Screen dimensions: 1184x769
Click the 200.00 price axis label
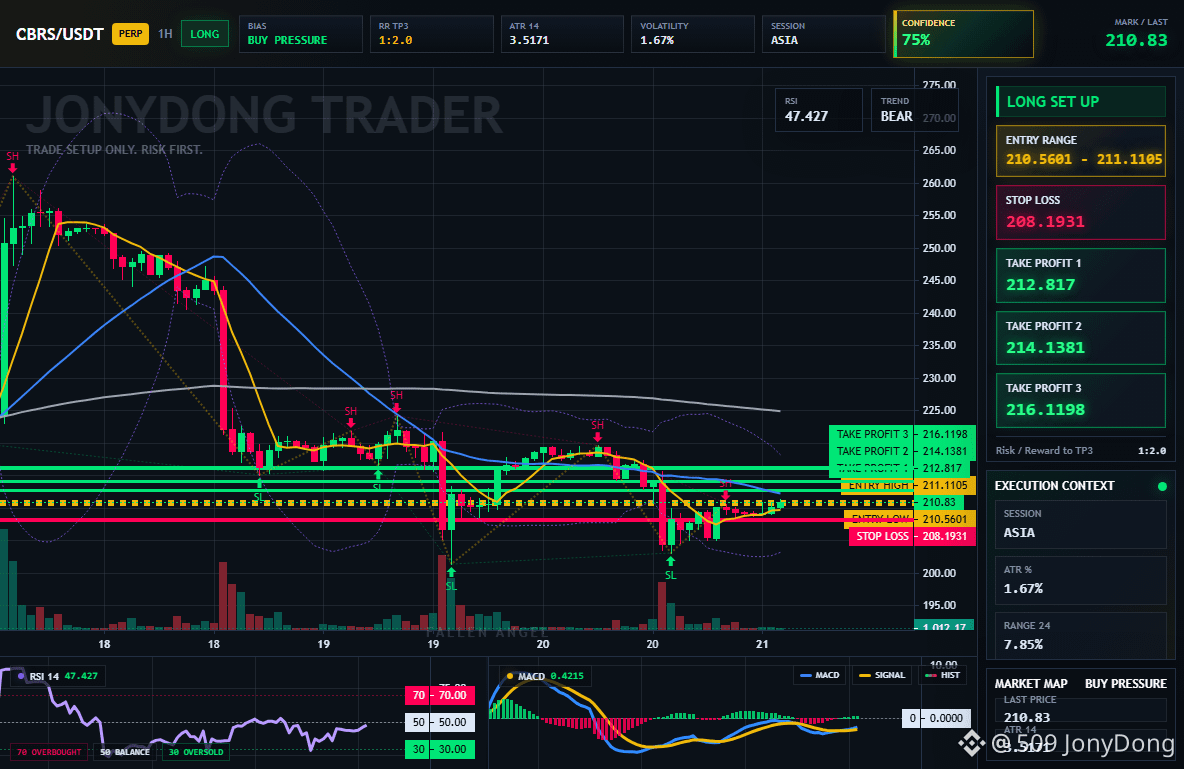939,573
